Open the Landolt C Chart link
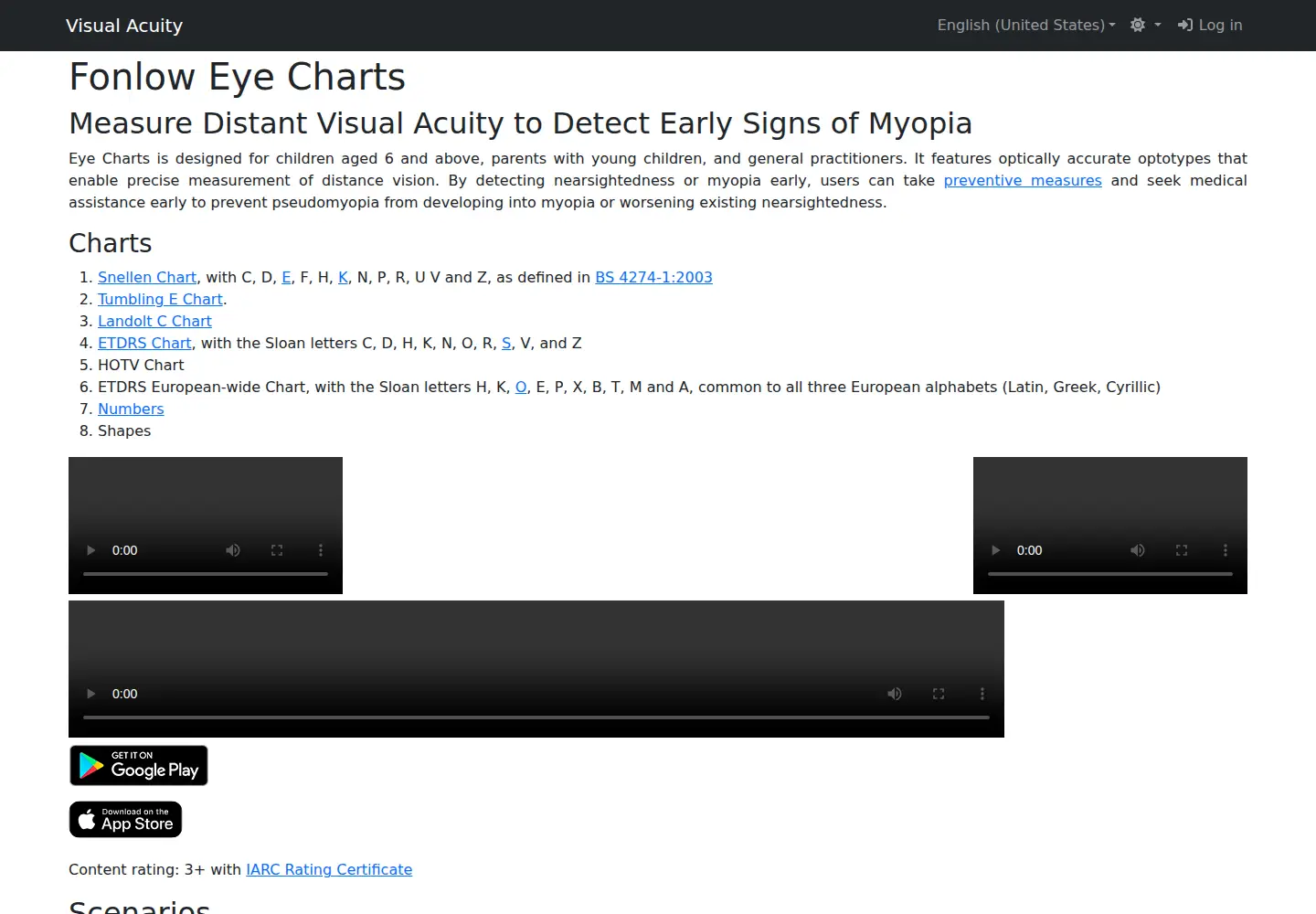 pos(154,321)
